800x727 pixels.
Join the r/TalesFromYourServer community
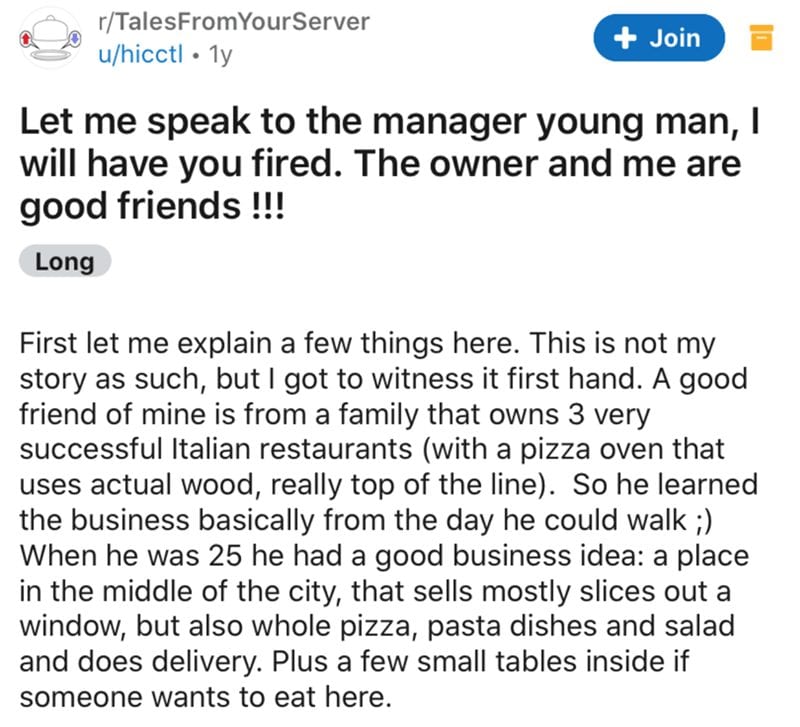coord(659,38)
